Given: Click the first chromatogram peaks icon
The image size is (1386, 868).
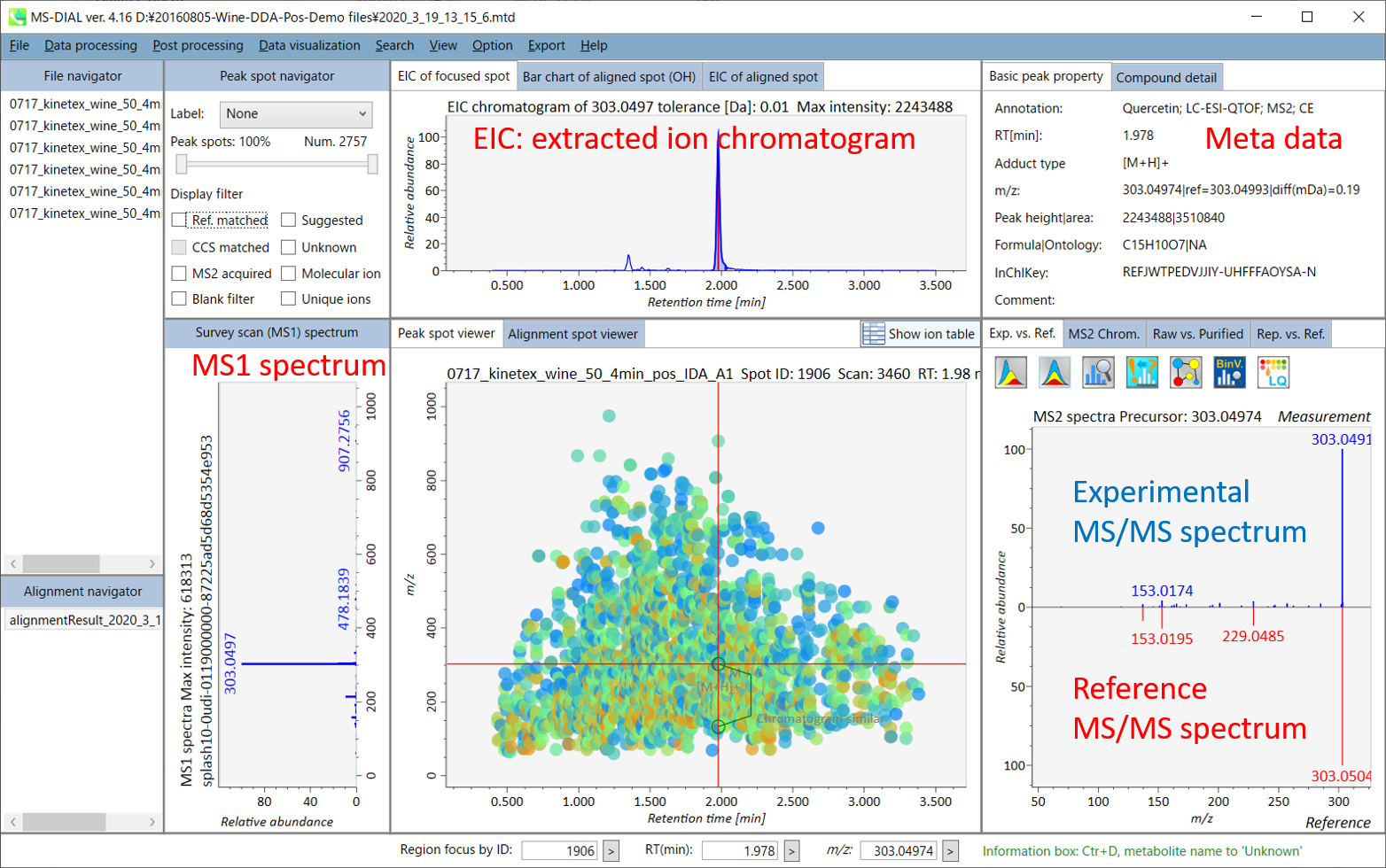Looking at the screenshot, I should click(1011, 372).
